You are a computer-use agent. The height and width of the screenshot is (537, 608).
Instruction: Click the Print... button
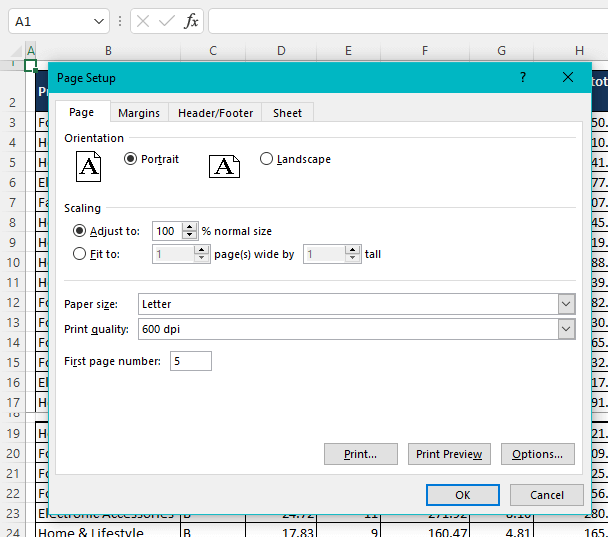[x=361, y=454]
